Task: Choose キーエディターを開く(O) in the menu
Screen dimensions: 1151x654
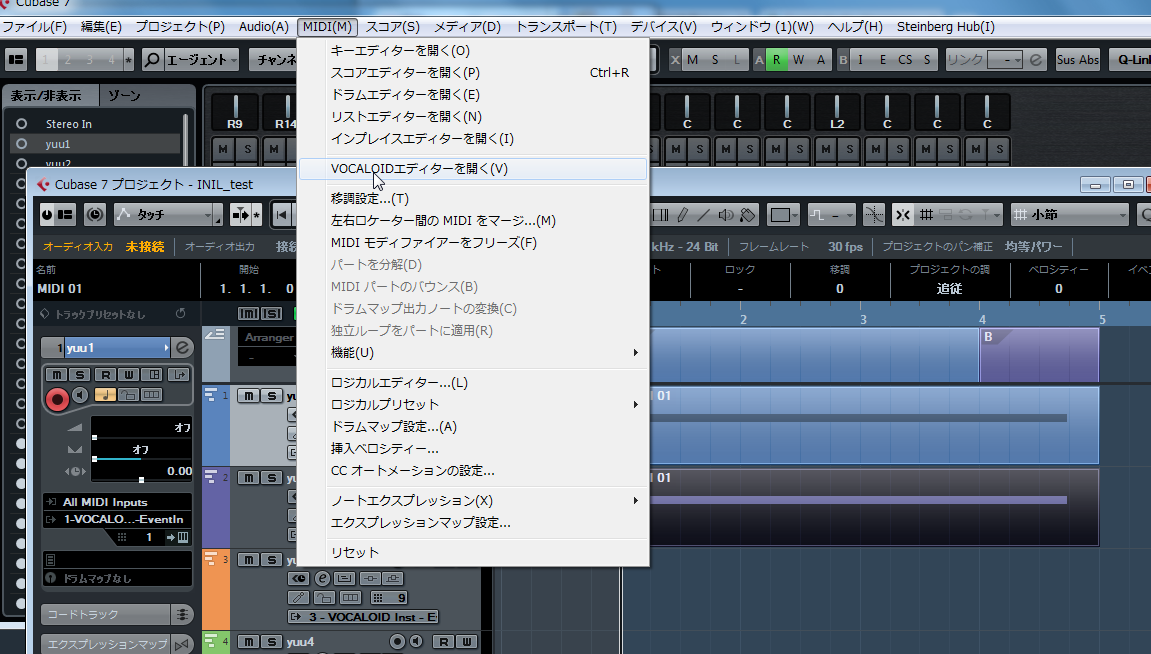Action: (x=473, y=51)
